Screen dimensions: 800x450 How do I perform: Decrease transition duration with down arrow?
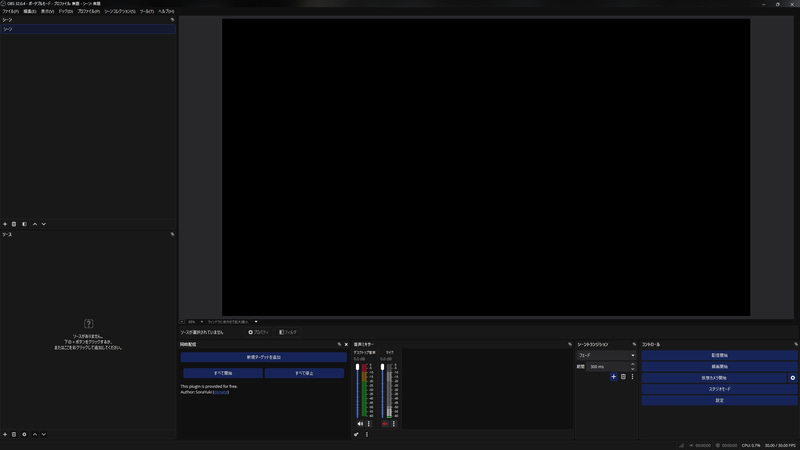click(x=633, y=369)
